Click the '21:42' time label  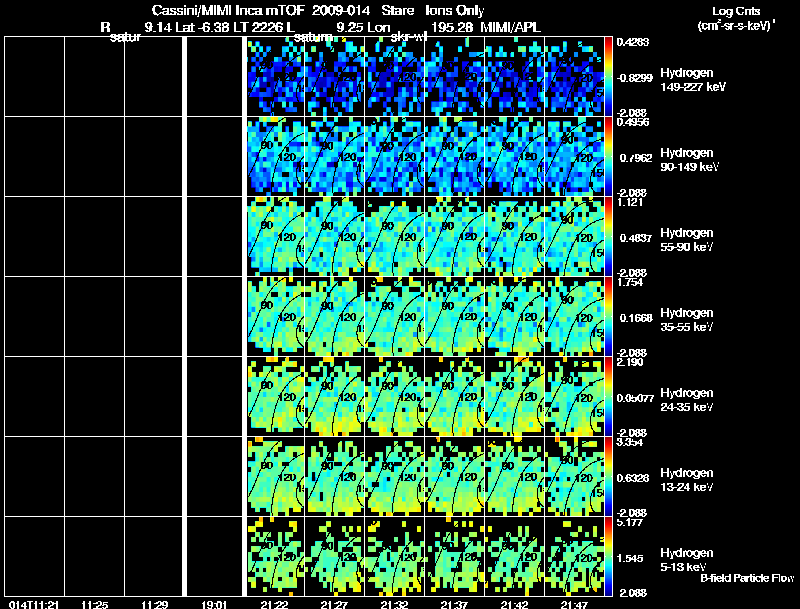click(x=514, y=604)
